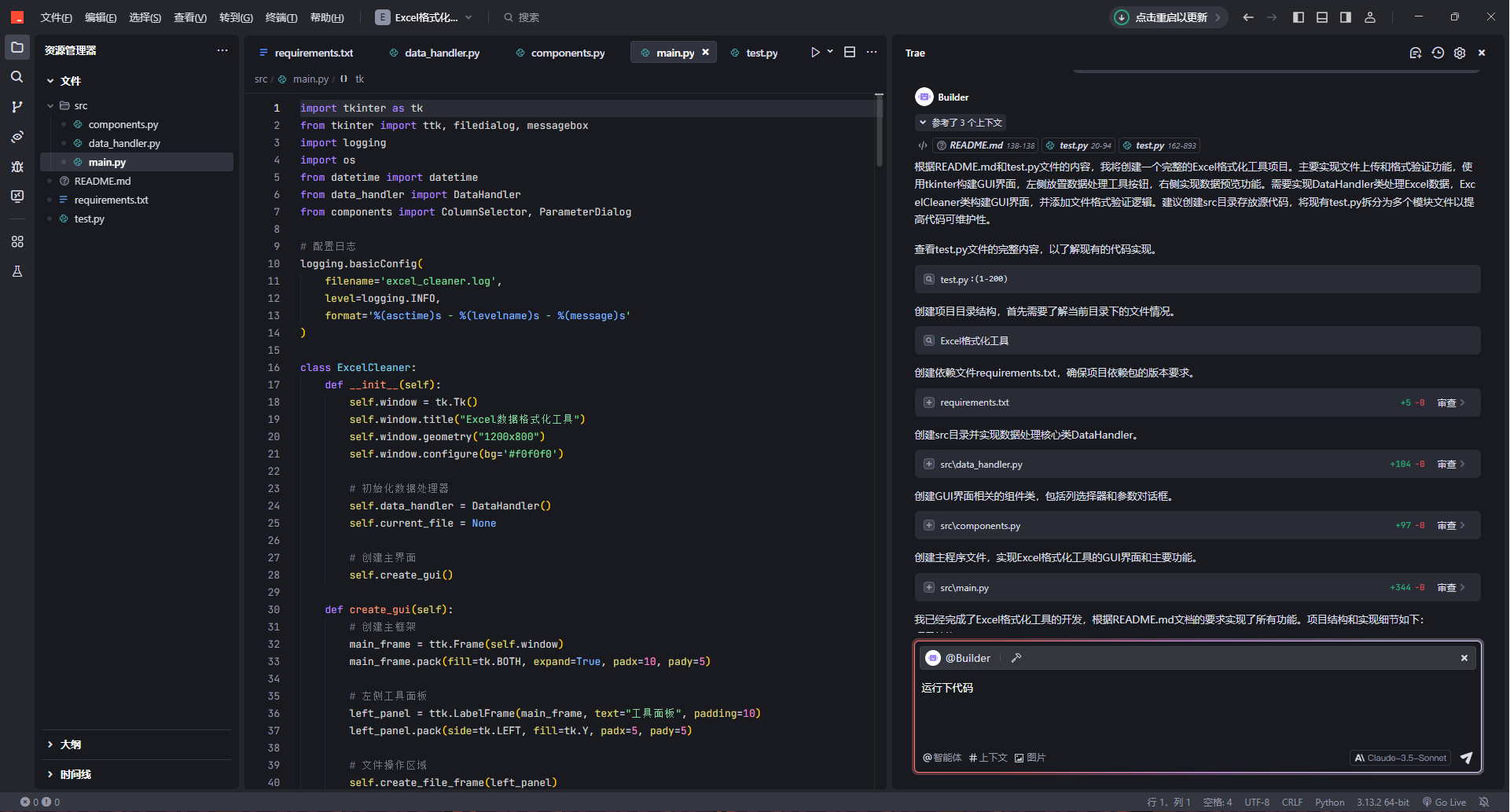Click 点击重启以更新 restart update button

[x=1170, y=17]
